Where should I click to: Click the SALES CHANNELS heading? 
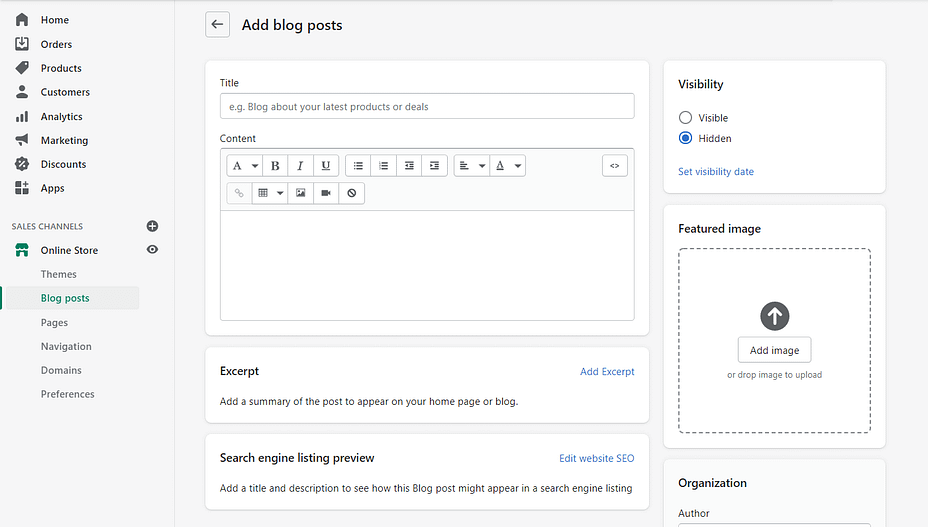point(47,226)
